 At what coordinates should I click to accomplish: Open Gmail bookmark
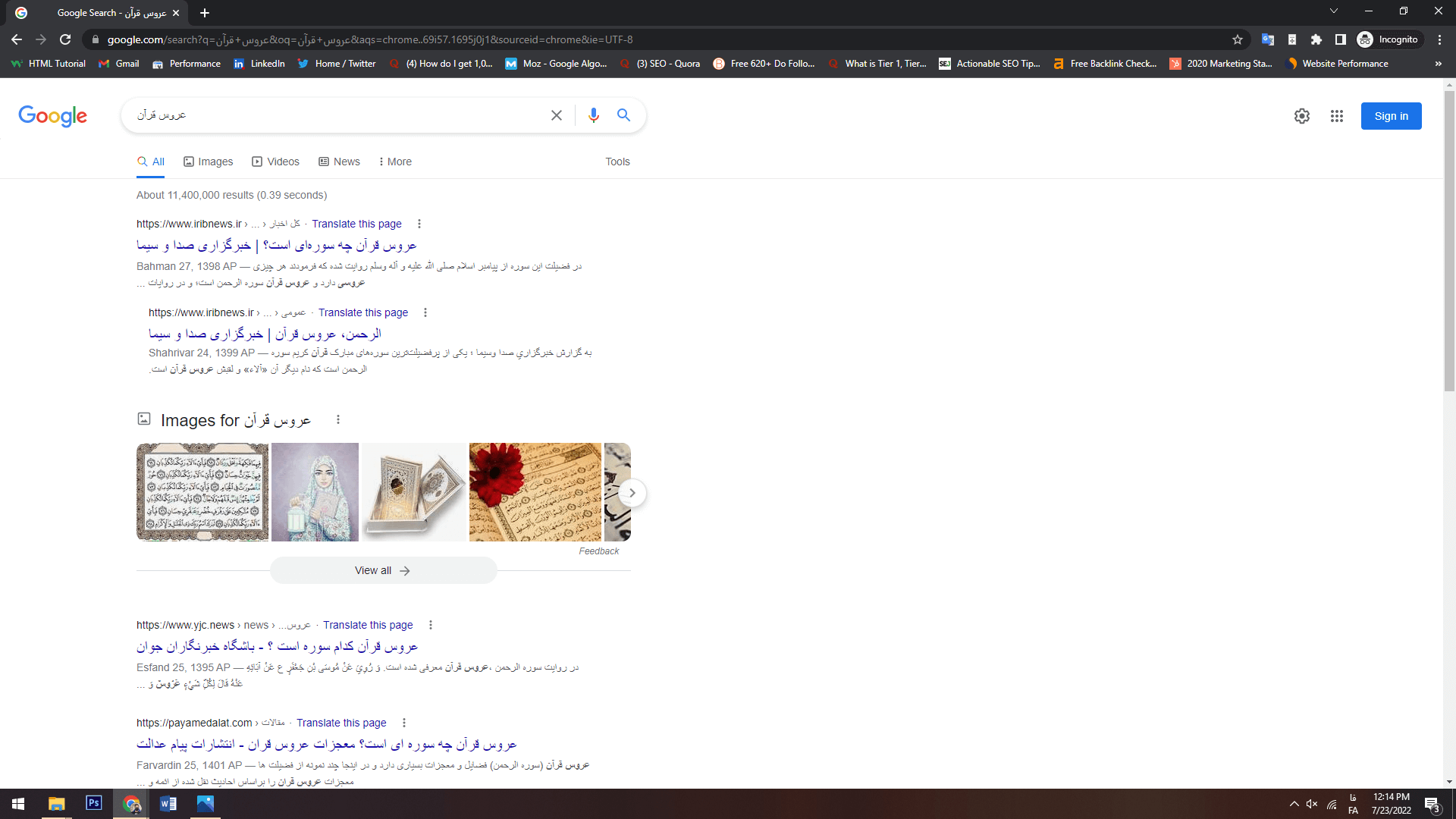pyautogui.click(x=119, y=64)
